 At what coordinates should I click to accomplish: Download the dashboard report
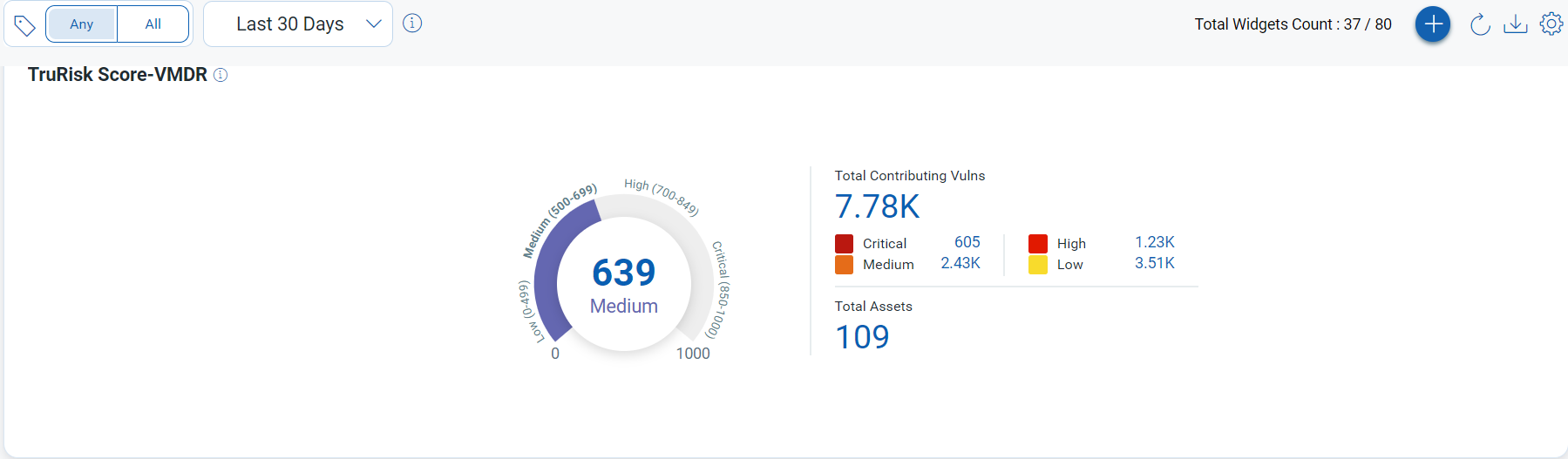click(x=1516, y=24)
